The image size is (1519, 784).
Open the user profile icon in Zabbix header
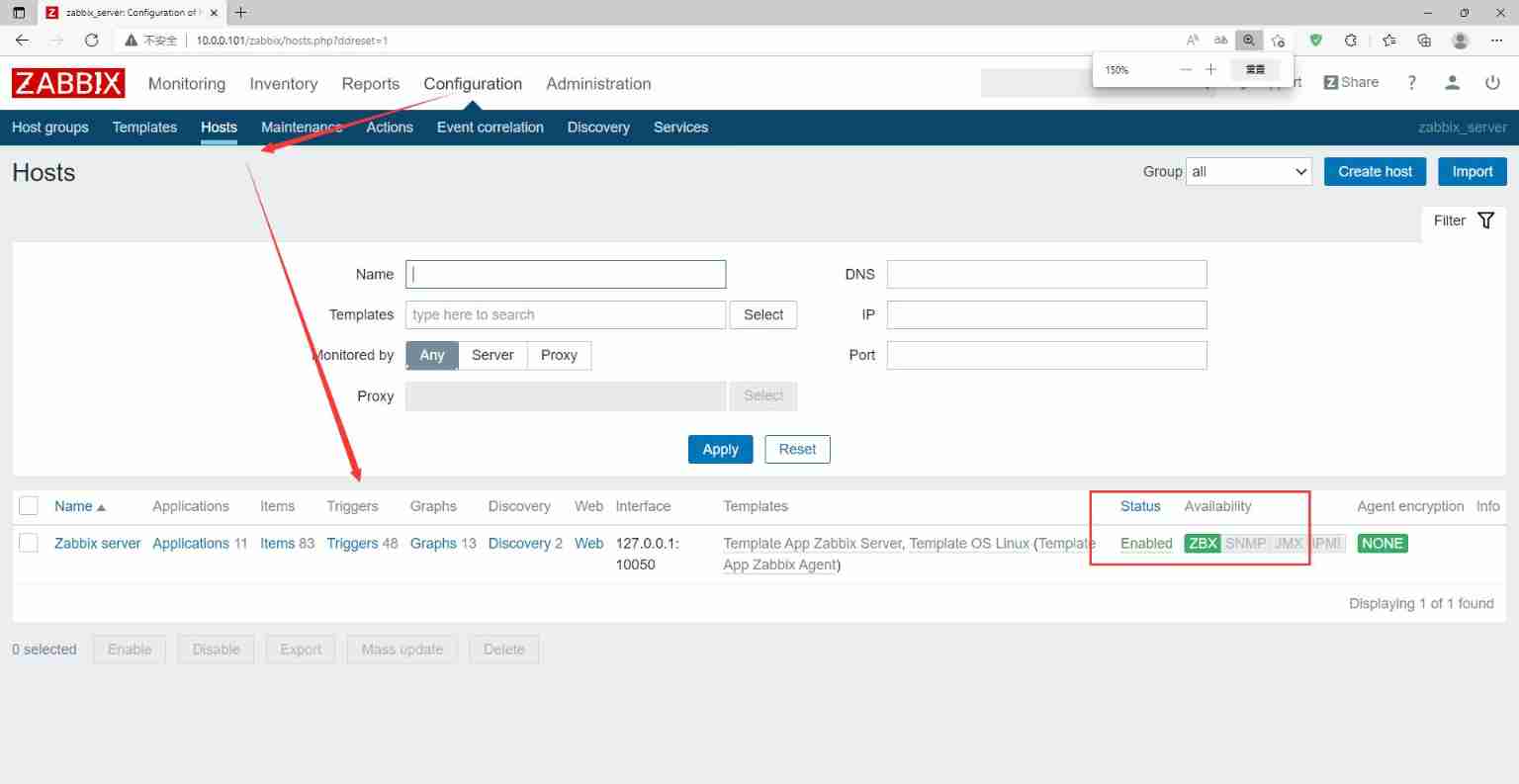click(x=1452, y=83)
